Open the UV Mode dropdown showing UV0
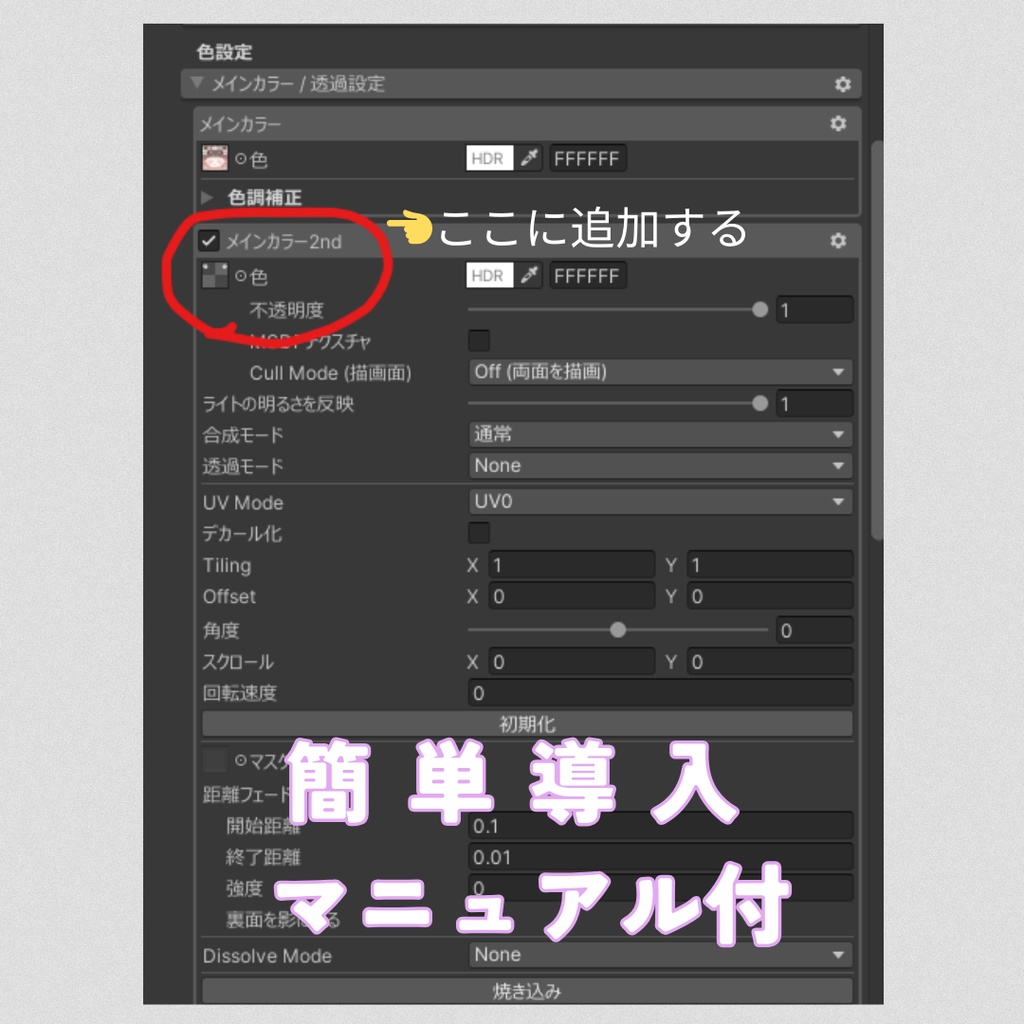The width and height of the screenshot is (1024, 1024). [660, 503]
